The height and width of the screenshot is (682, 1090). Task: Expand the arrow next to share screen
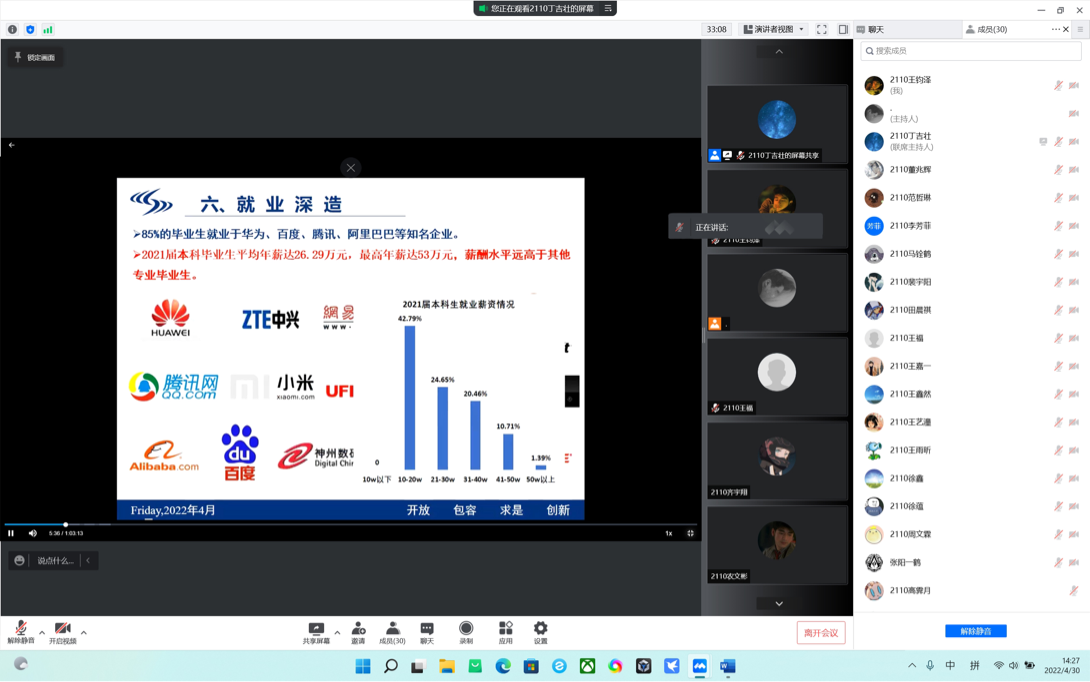(x=337, y=632)
